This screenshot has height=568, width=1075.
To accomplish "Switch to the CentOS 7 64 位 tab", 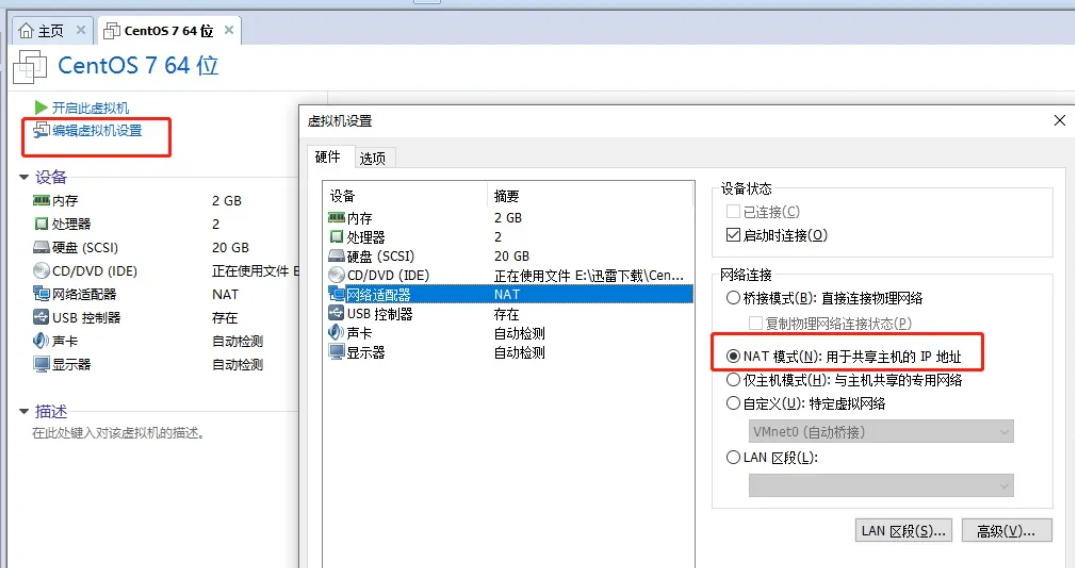I will tap(169, 31).
